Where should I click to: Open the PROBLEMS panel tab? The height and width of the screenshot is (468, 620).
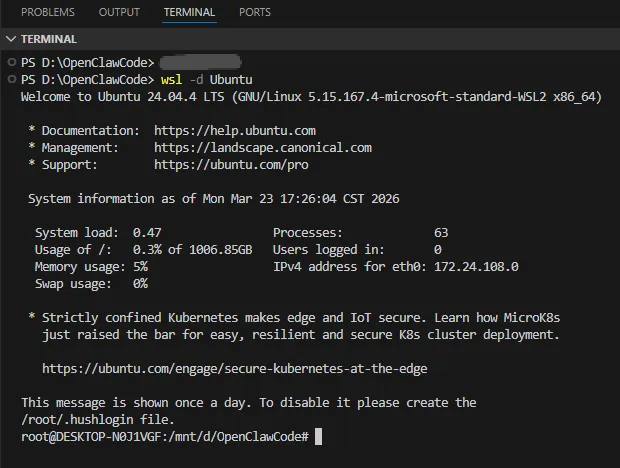pos(48,12)
